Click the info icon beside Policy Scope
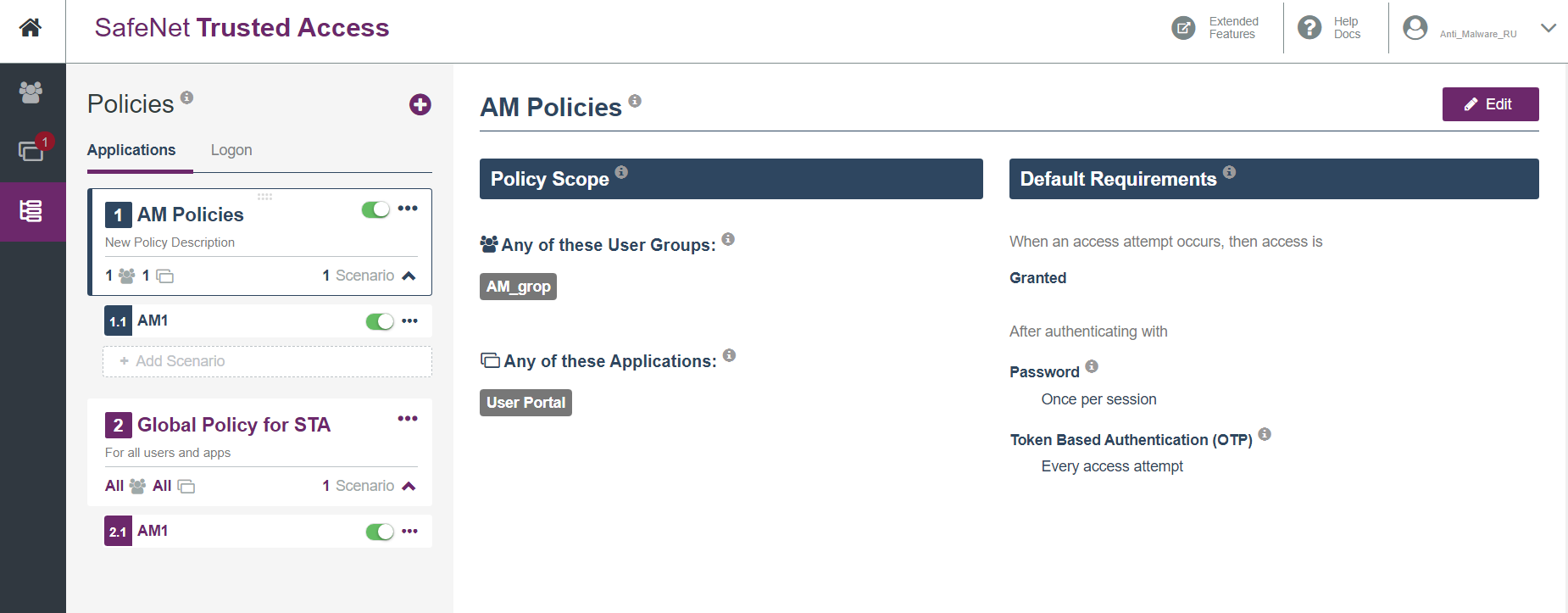 (621, 172)
